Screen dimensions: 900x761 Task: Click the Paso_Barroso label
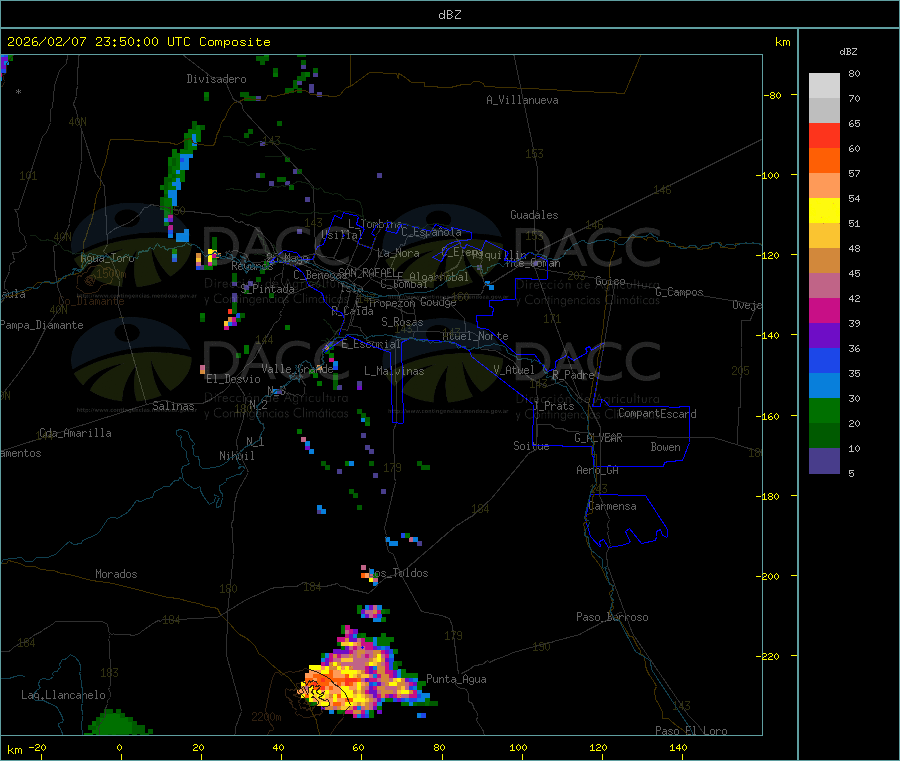(612, 617)
